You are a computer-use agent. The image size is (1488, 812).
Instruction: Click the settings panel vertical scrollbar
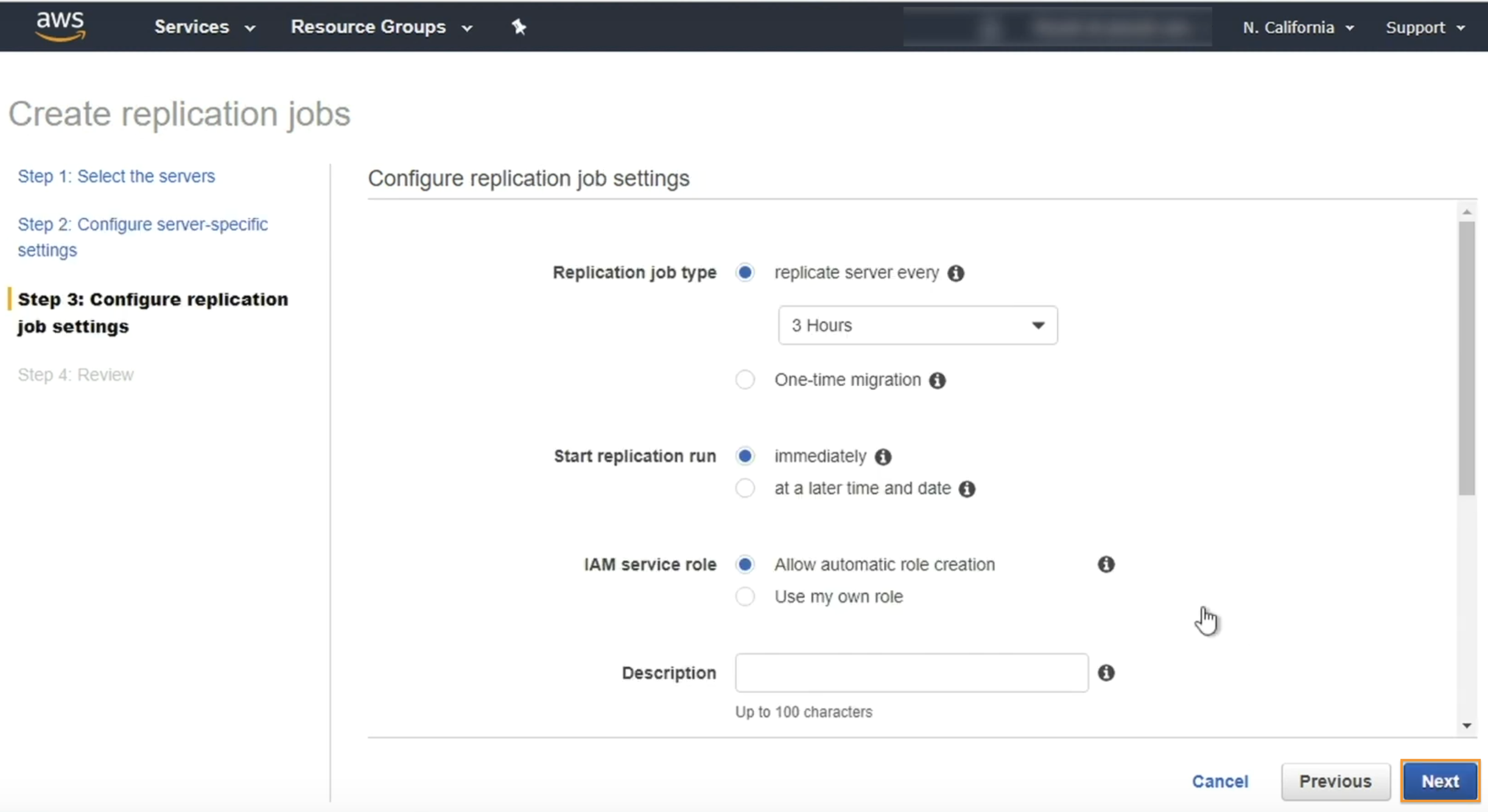click(1466, 359)
